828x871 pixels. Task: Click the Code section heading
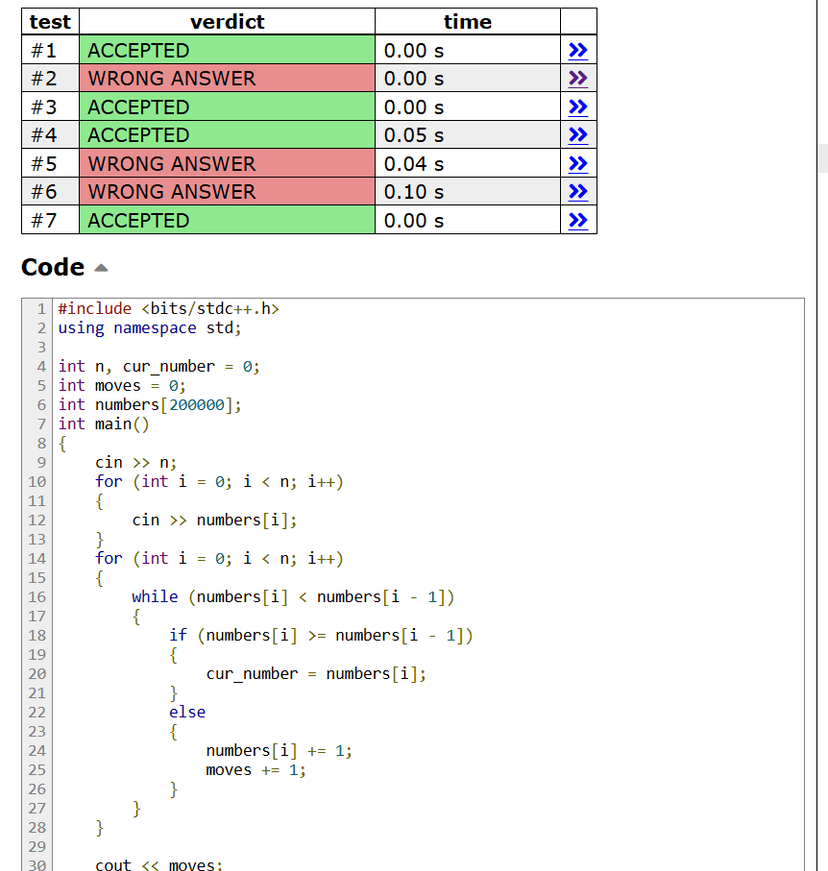53,267
